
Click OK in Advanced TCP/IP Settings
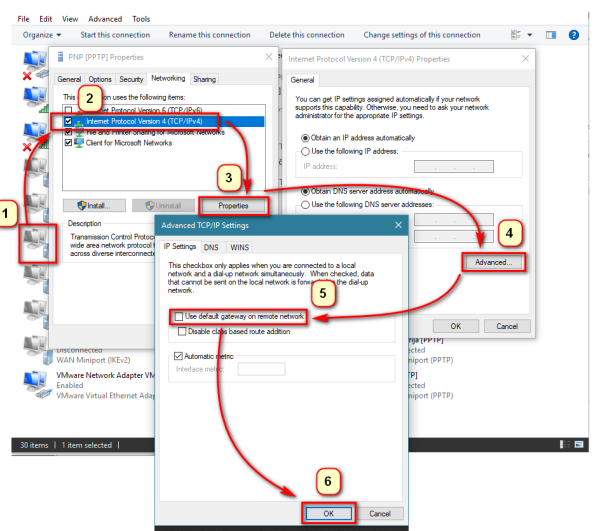[x=328, y=513]
